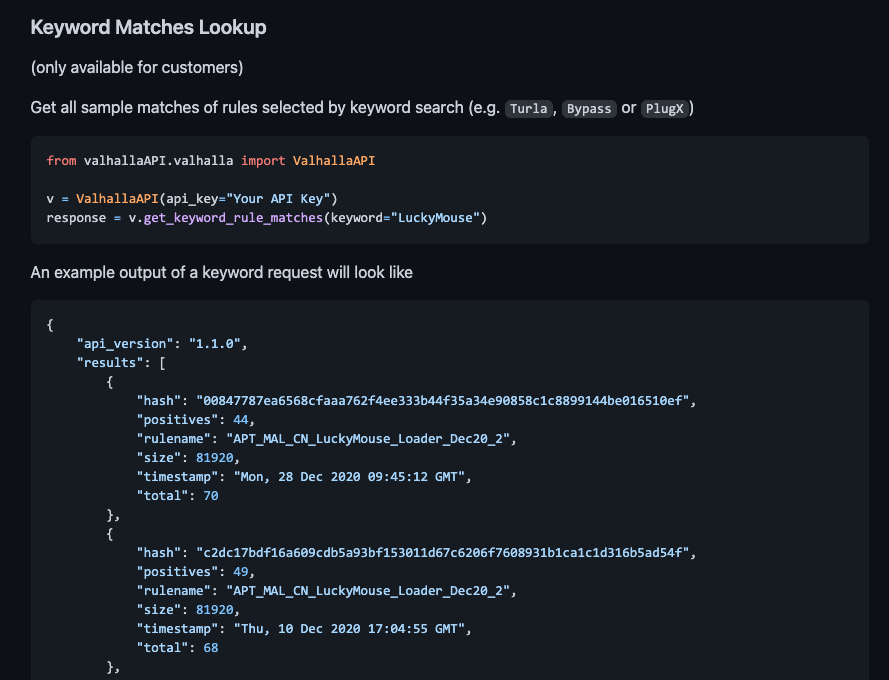Click the Keyword Matches Lookup heading
Image resolution: width=889 pixels, height=680 pixels.
[x=148, y=27]
